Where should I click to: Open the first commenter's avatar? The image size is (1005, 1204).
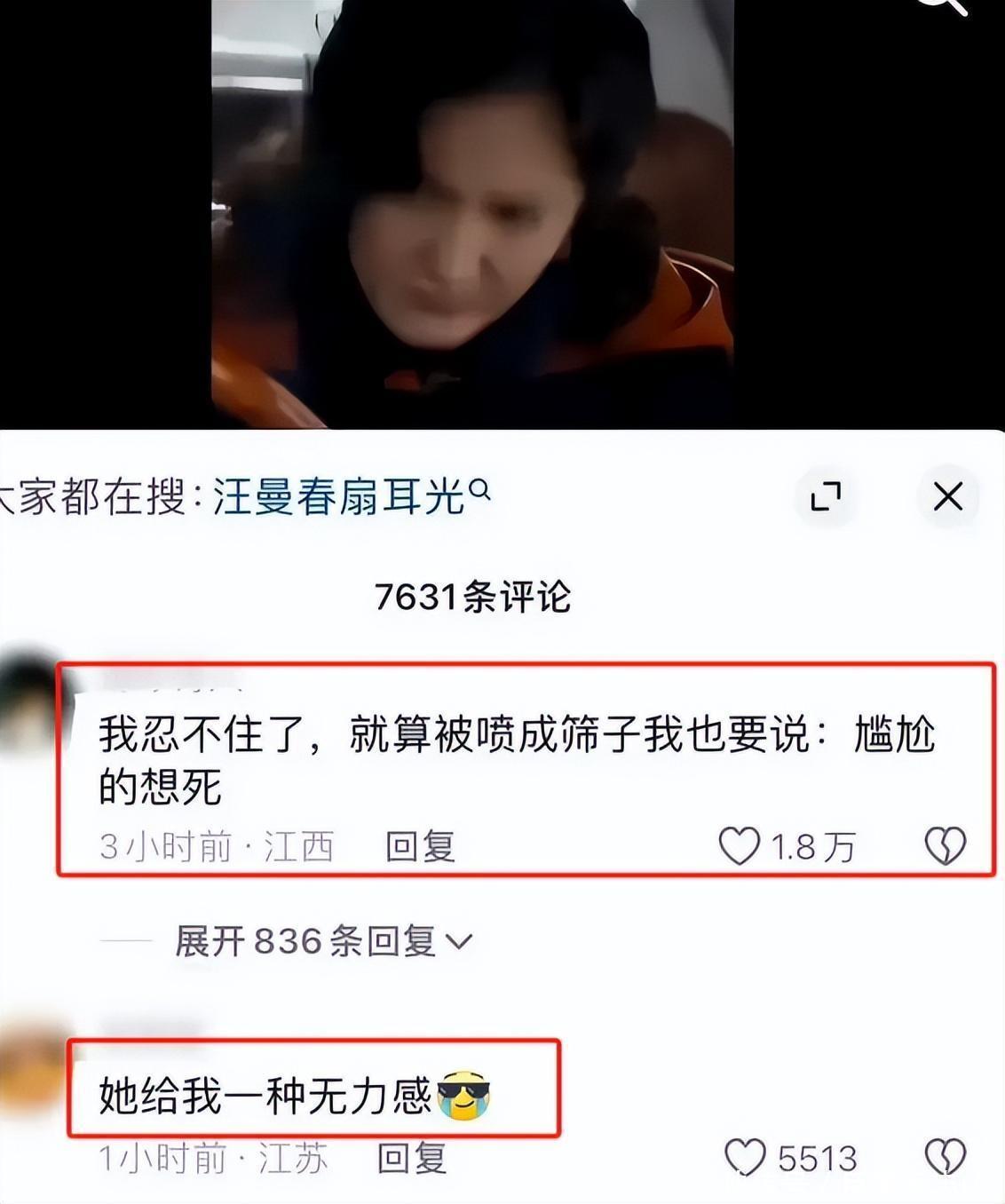coord(28,702)
